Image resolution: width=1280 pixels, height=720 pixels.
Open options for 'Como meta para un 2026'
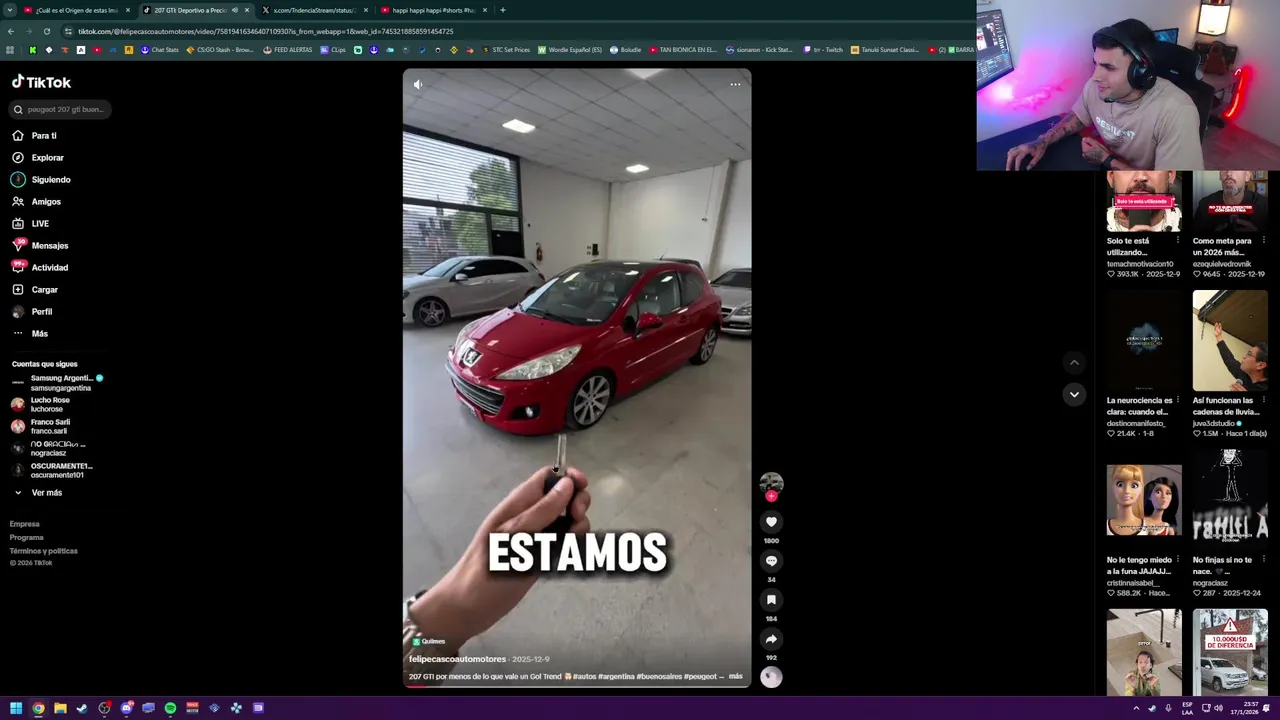[1263, 241]
